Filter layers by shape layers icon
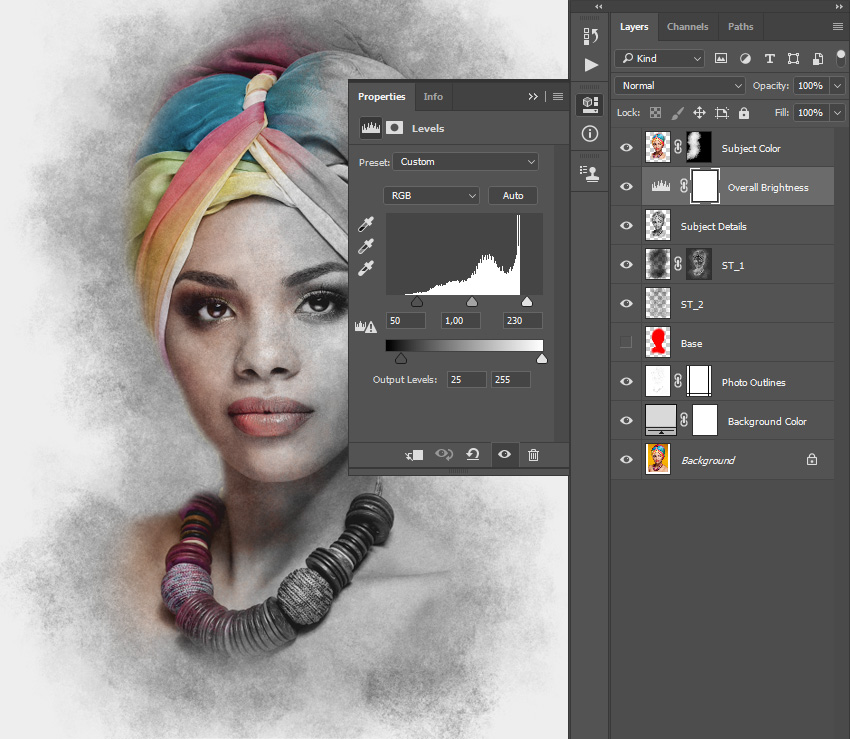The height and width of the screenshot is (739, 850). [x=793, y=59]
